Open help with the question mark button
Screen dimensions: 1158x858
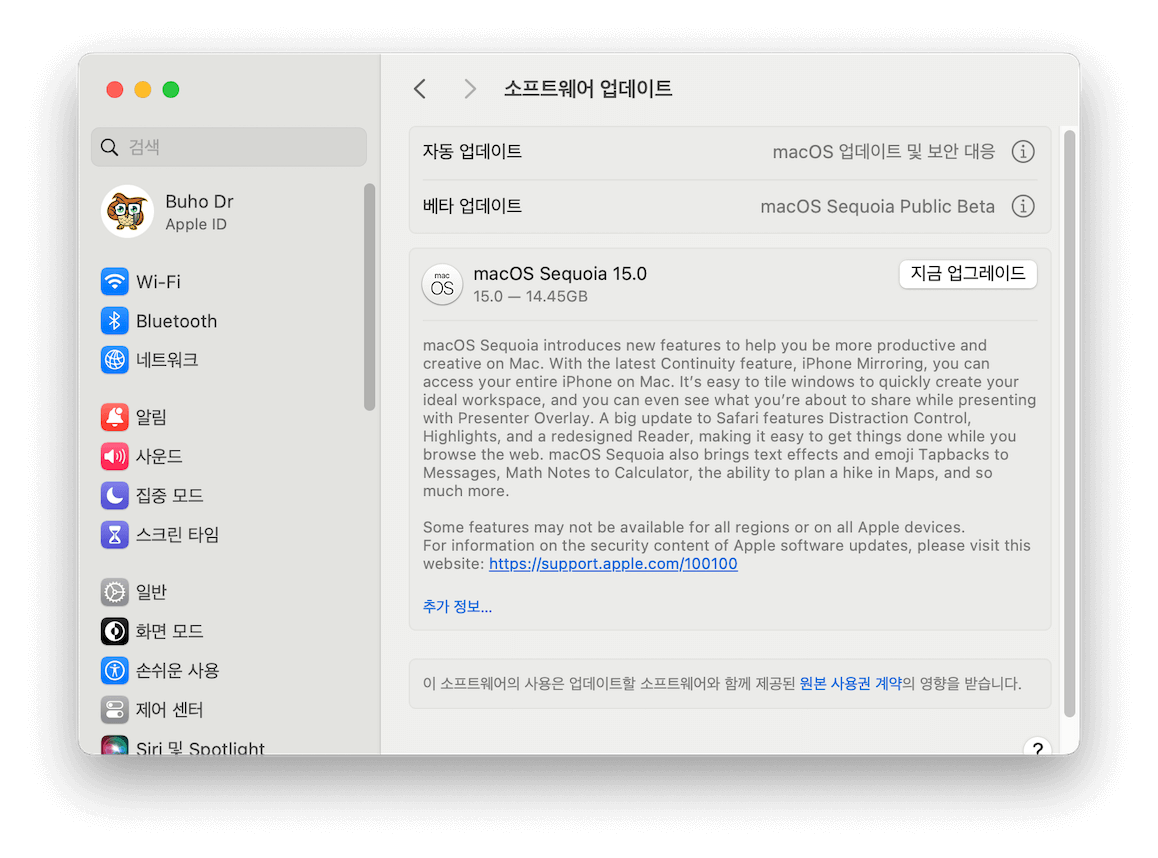1038,747
